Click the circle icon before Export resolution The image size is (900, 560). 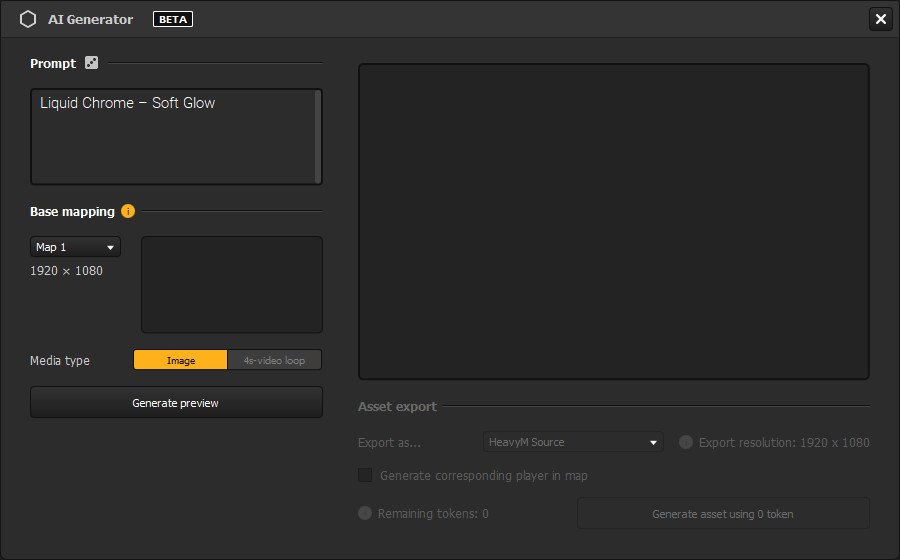(686, 442)
